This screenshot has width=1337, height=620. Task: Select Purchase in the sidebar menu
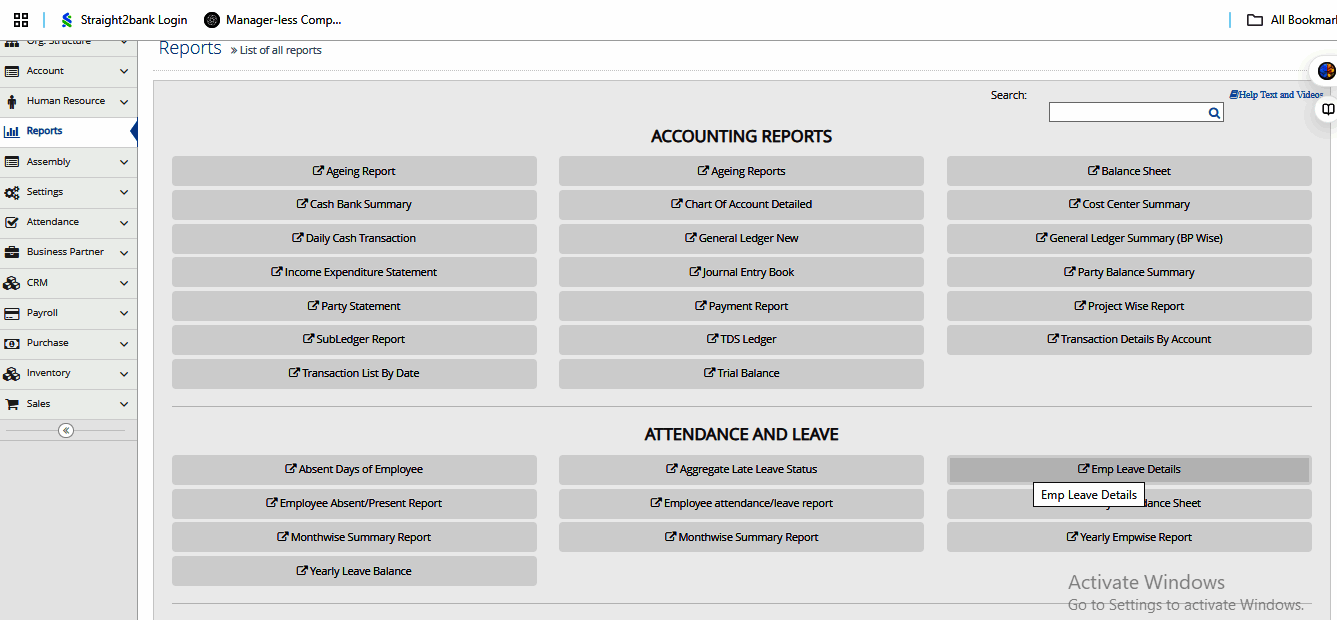68,343
